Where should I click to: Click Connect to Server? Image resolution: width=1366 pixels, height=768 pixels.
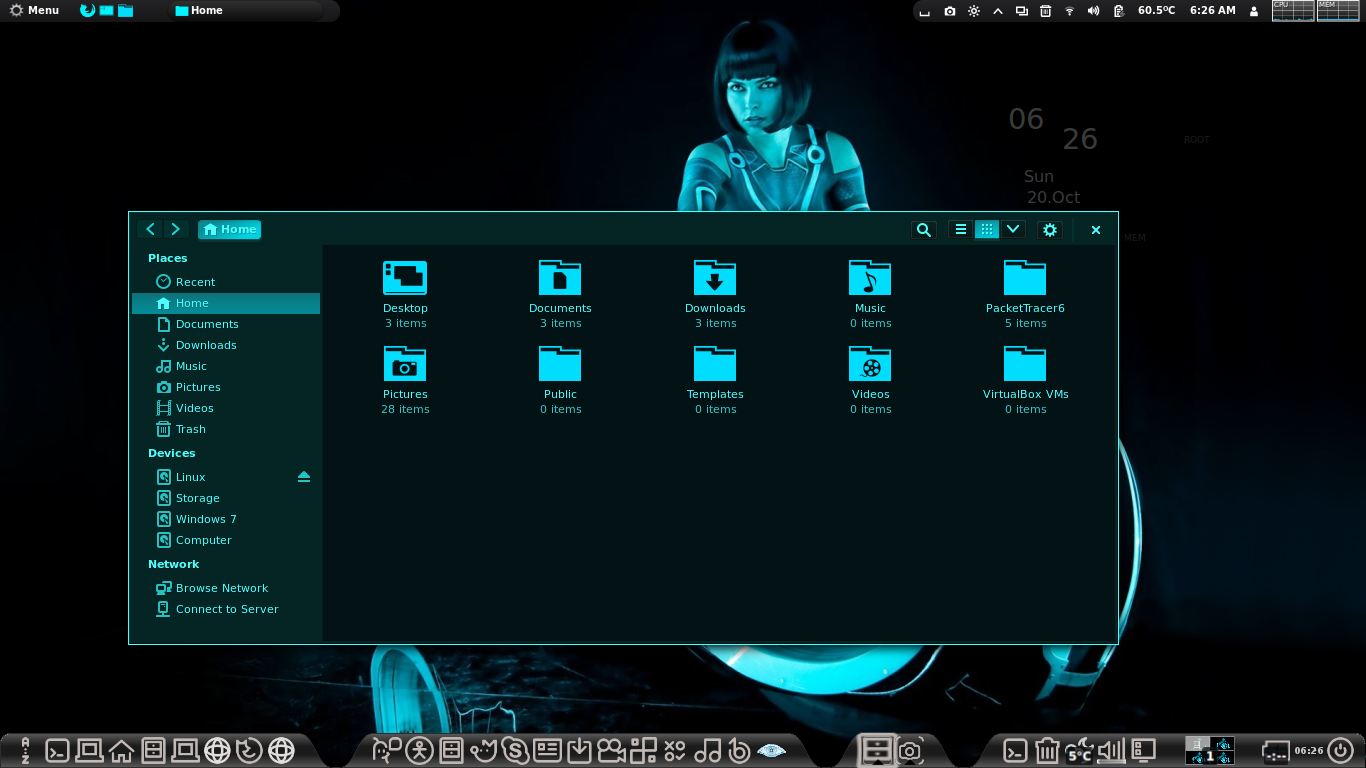coord(226,609)
